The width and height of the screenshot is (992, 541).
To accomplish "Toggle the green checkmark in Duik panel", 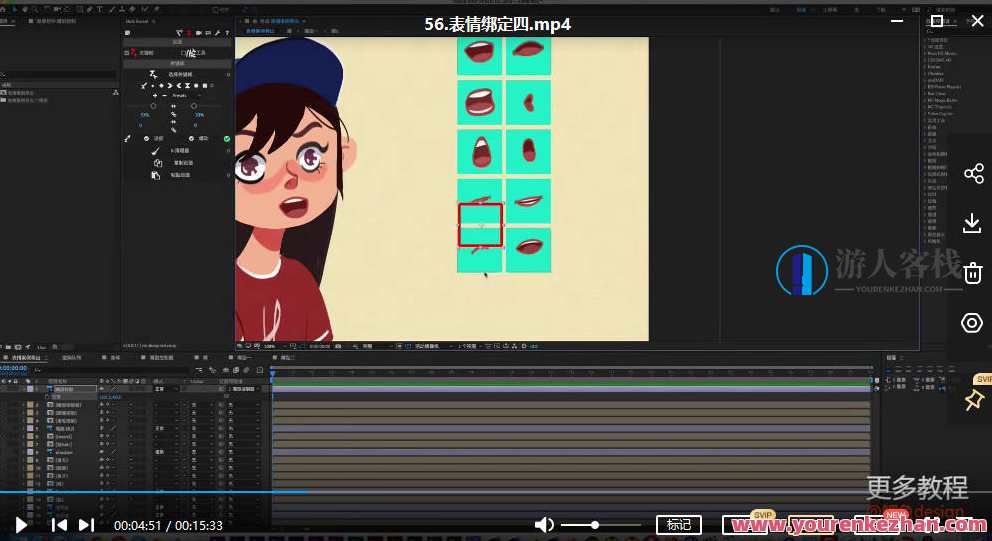I will click(227, 139).
